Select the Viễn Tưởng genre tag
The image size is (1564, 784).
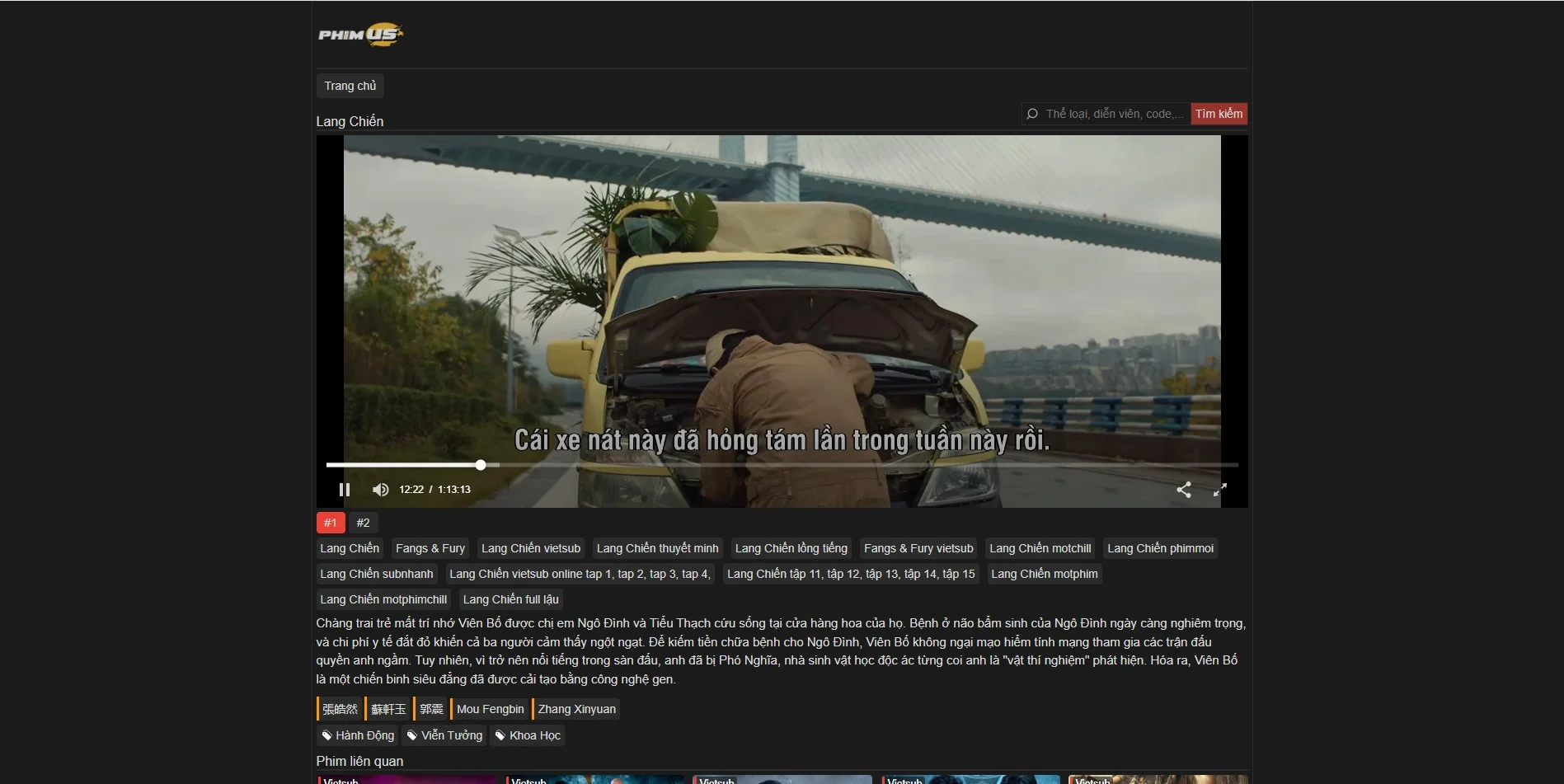coord(444,735)
